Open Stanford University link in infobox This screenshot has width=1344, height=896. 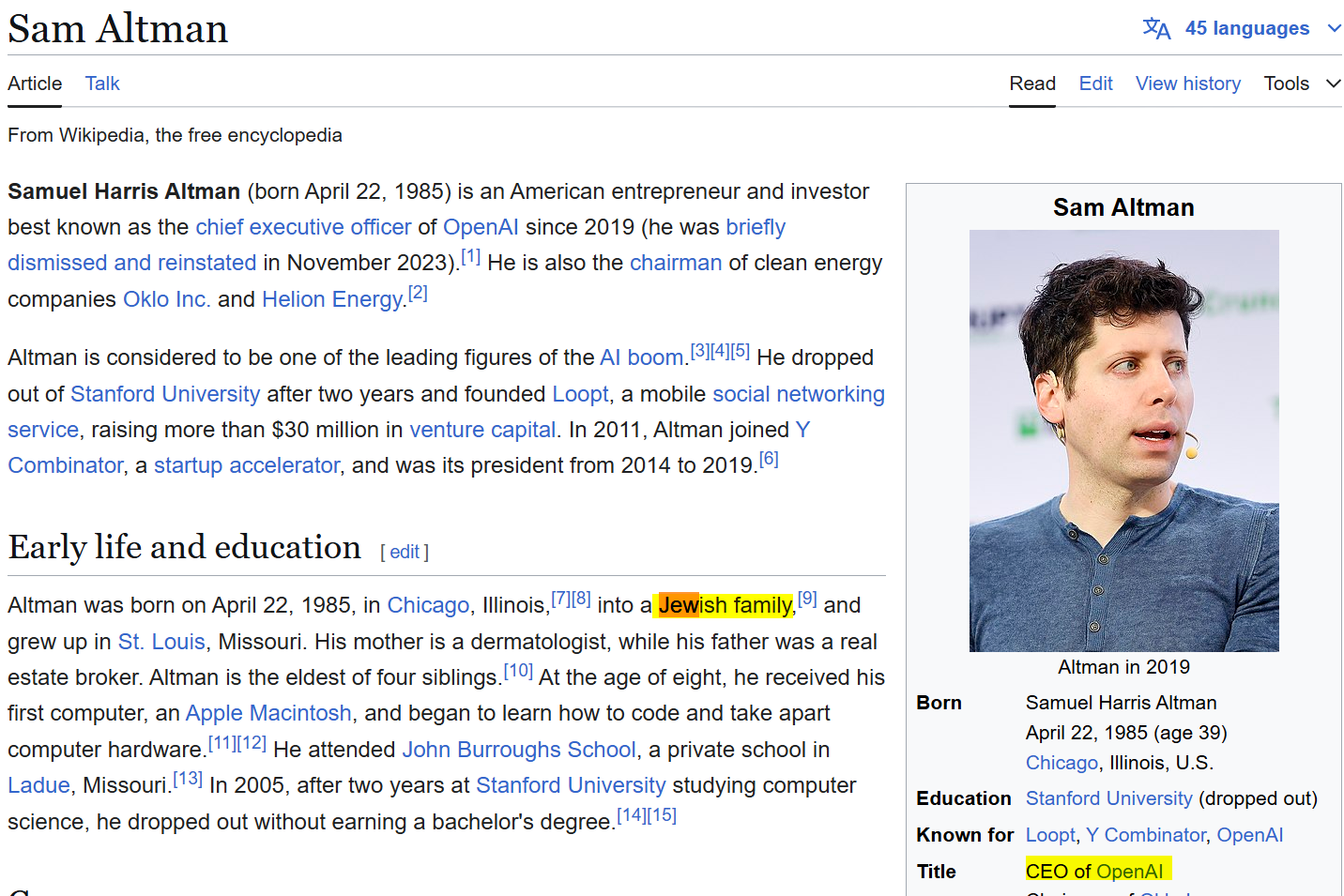[x=1108, y=798]
